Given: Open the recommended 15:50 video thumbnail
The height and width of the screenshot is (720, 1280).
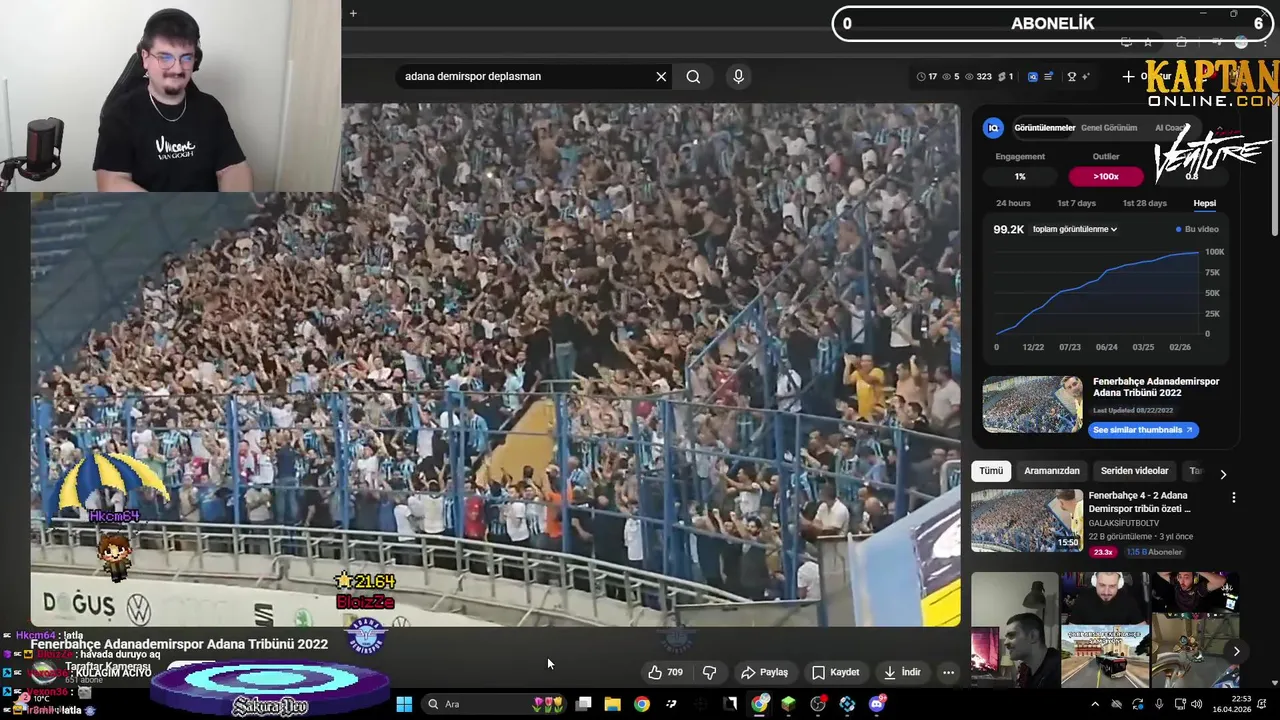Looking at the screenshot, I should pyautogui.click(x=1027, y=520).
